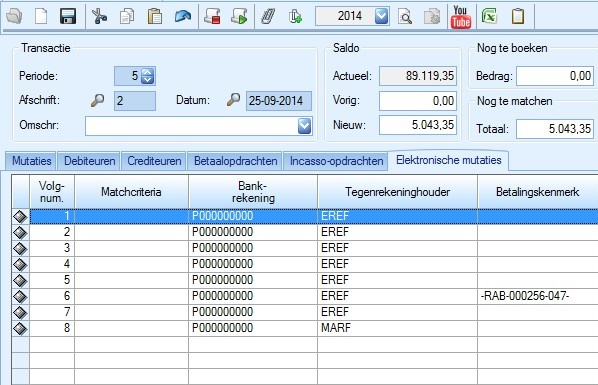This screenshot has width=598, height=385.
Task: Switch to the Mutaties tab
Action: click(x=32, y=161)
